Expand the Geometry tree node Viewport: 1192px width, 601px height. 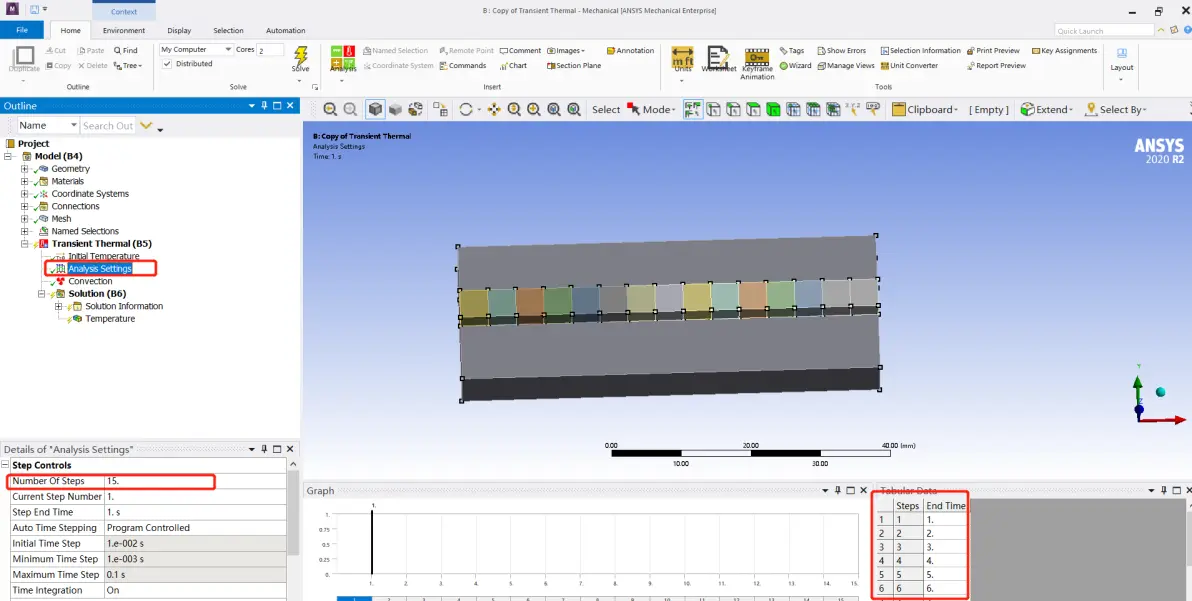(x=24, y=169)
